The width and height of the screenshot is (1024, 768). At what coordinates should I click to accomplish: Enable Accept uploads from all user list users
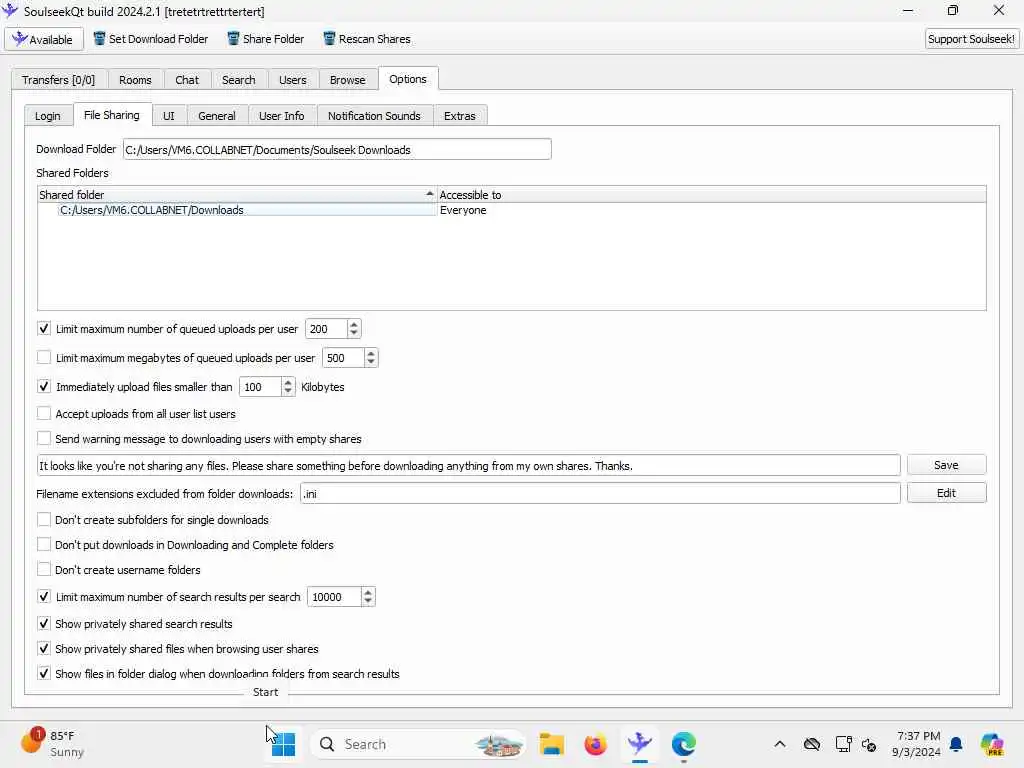[x=44, y=413]
